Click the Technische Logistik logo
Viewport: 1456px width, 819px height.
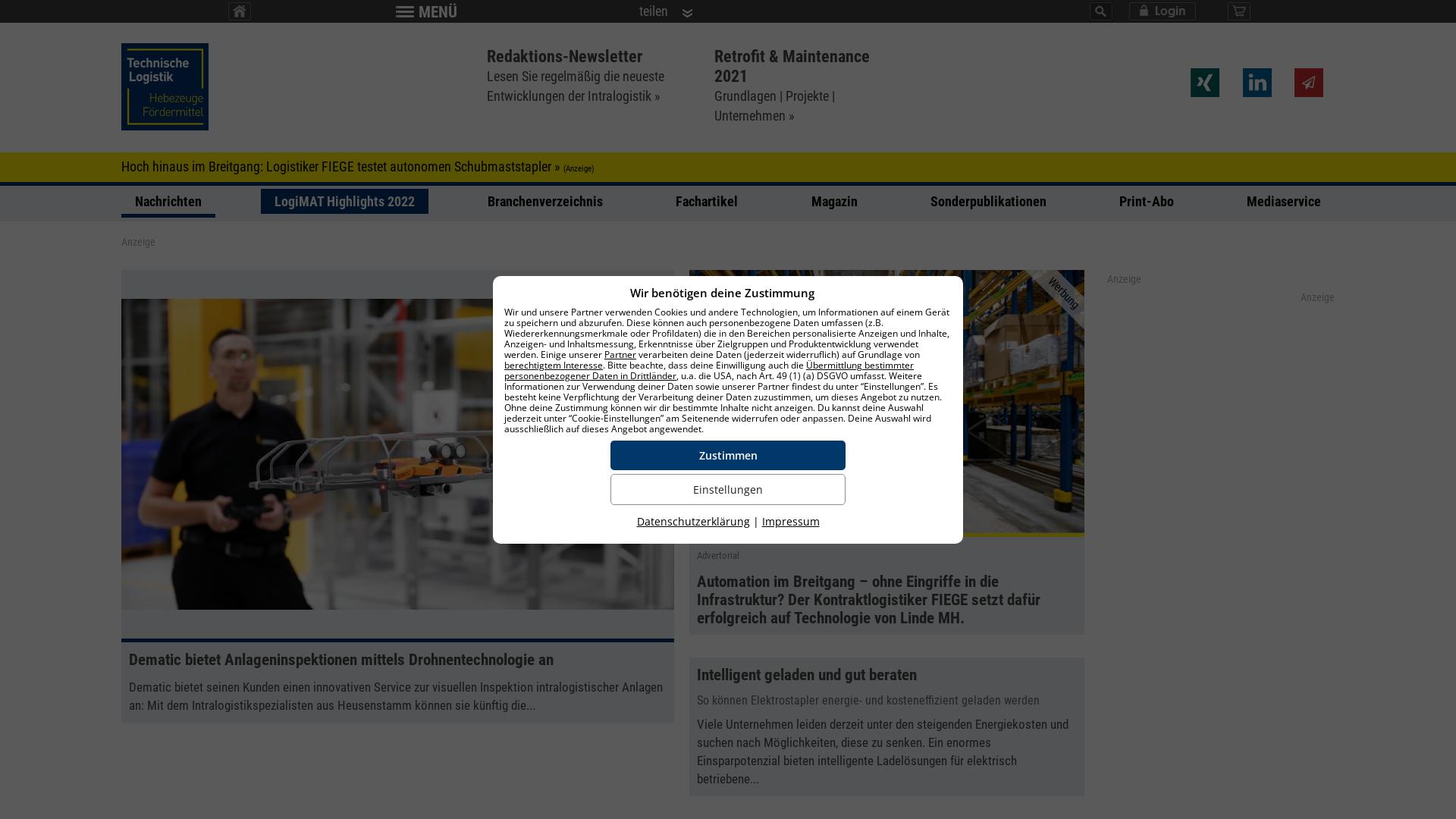pyautogui.click(x=165, y=86)
